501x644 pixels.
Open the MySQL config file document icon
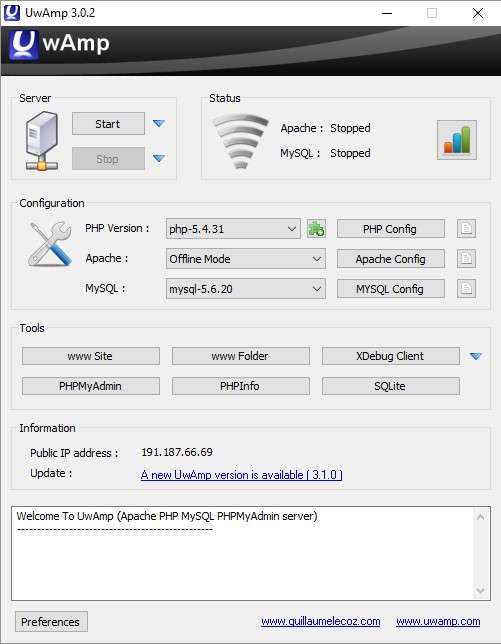pyautogui.click(x=466, y=288)
